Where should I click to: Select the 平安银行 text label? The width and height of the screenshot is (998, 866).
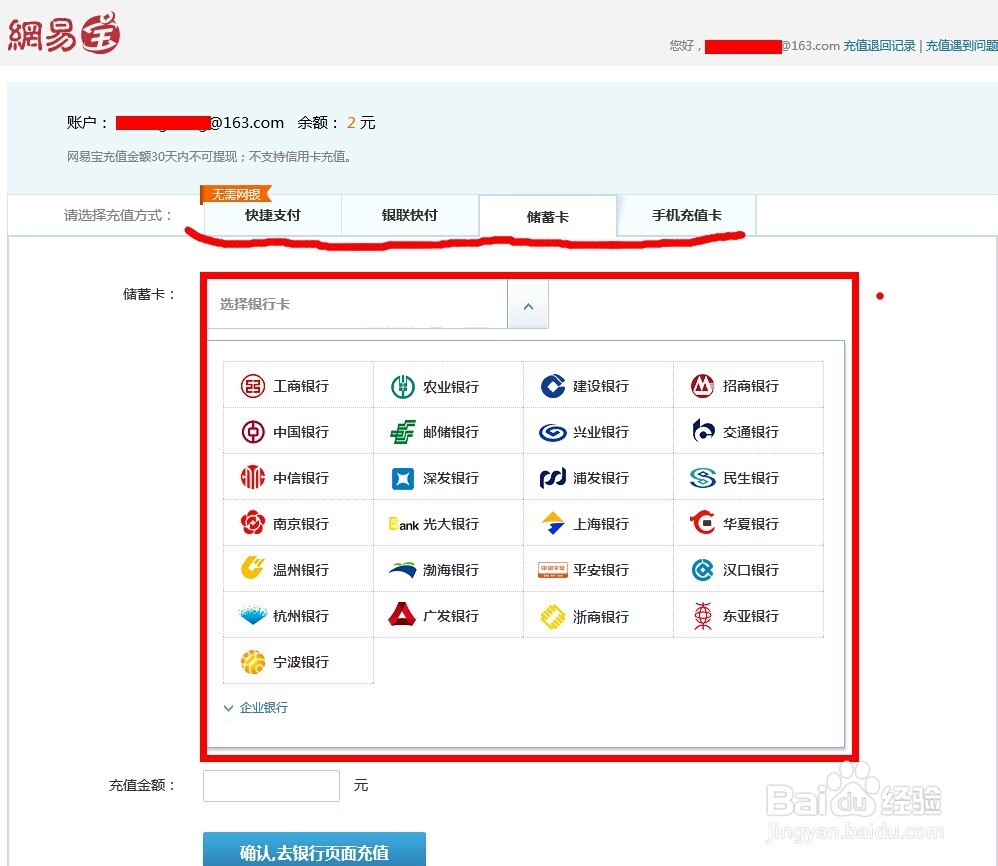pos(601,570)
